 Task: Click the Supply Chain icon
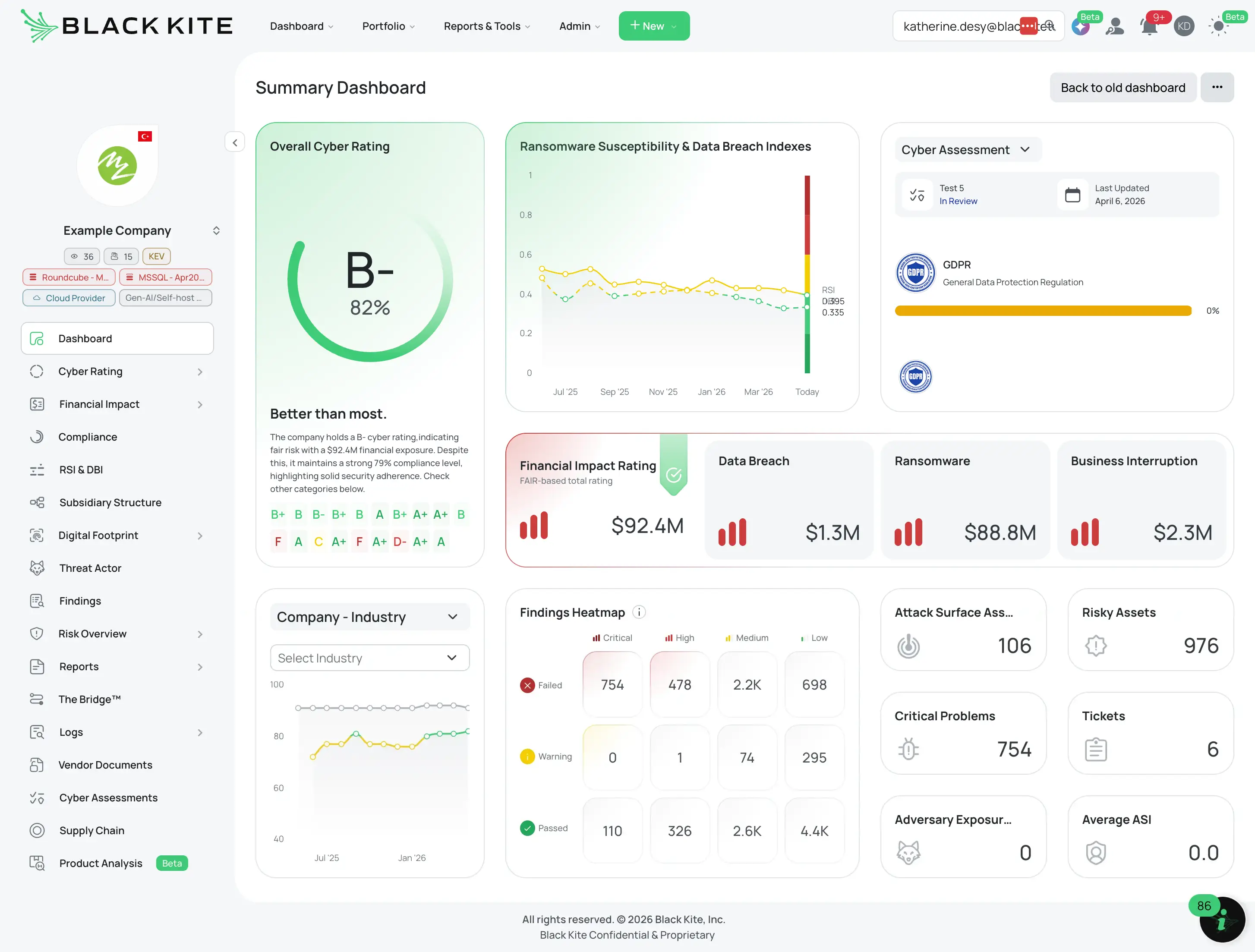[x=37, y=831]
